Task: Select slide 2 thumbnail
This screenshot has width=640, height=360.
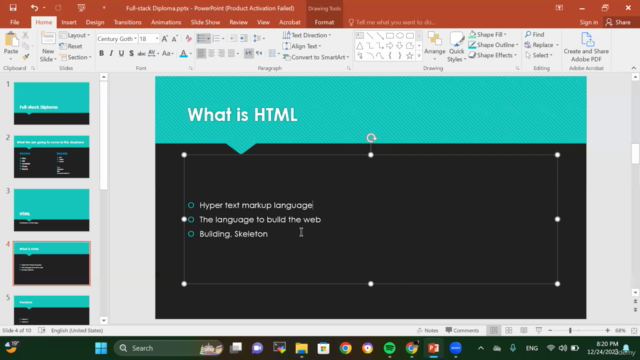Action: tap(51, 157)
